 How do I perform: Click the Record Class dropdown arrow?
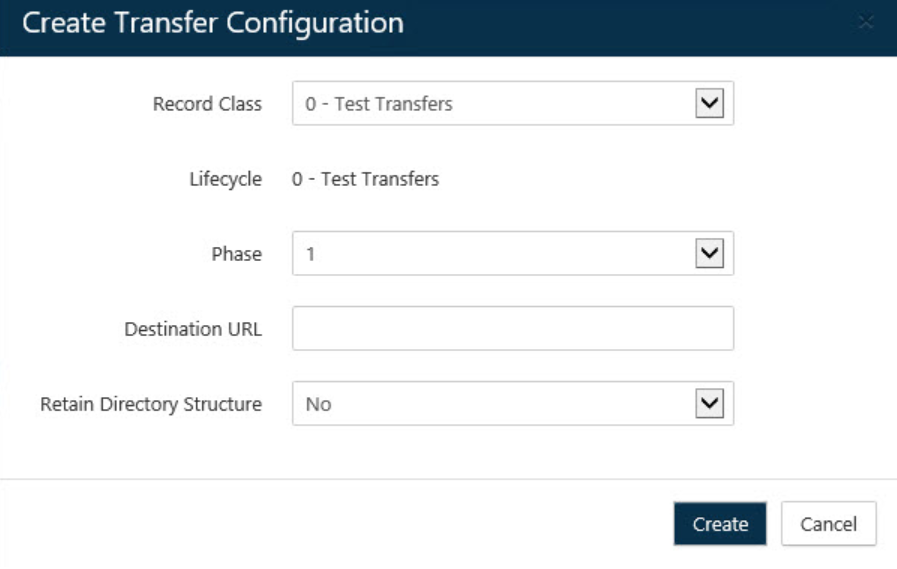pyautogui.click(x=709, y=104)
